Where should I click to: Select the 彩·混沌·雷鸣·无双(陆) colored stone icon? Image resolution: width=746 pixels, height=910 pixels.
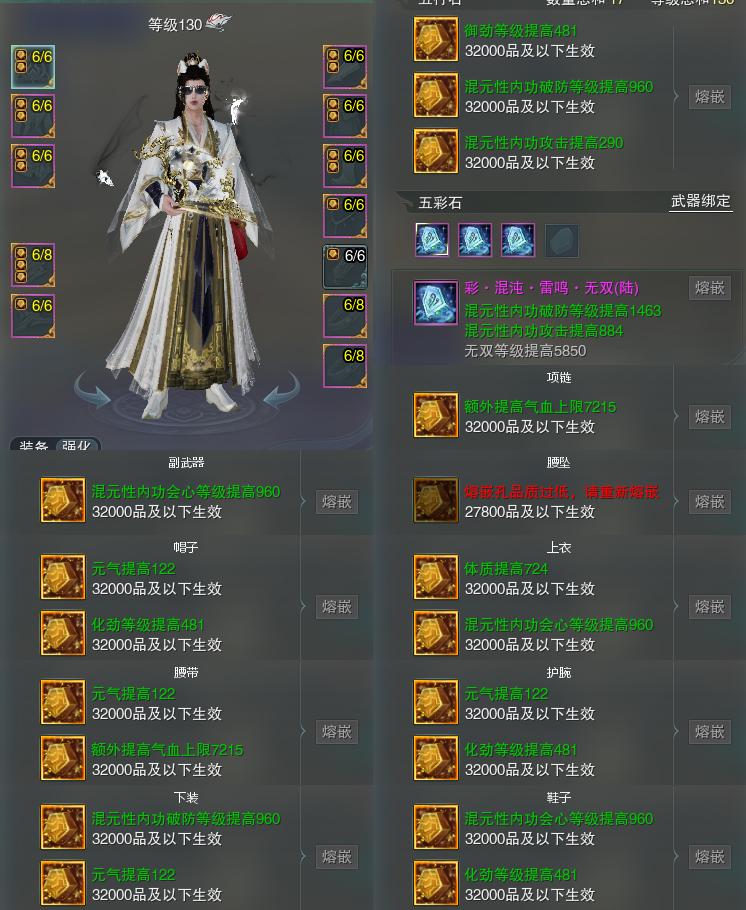pos(435,303)
